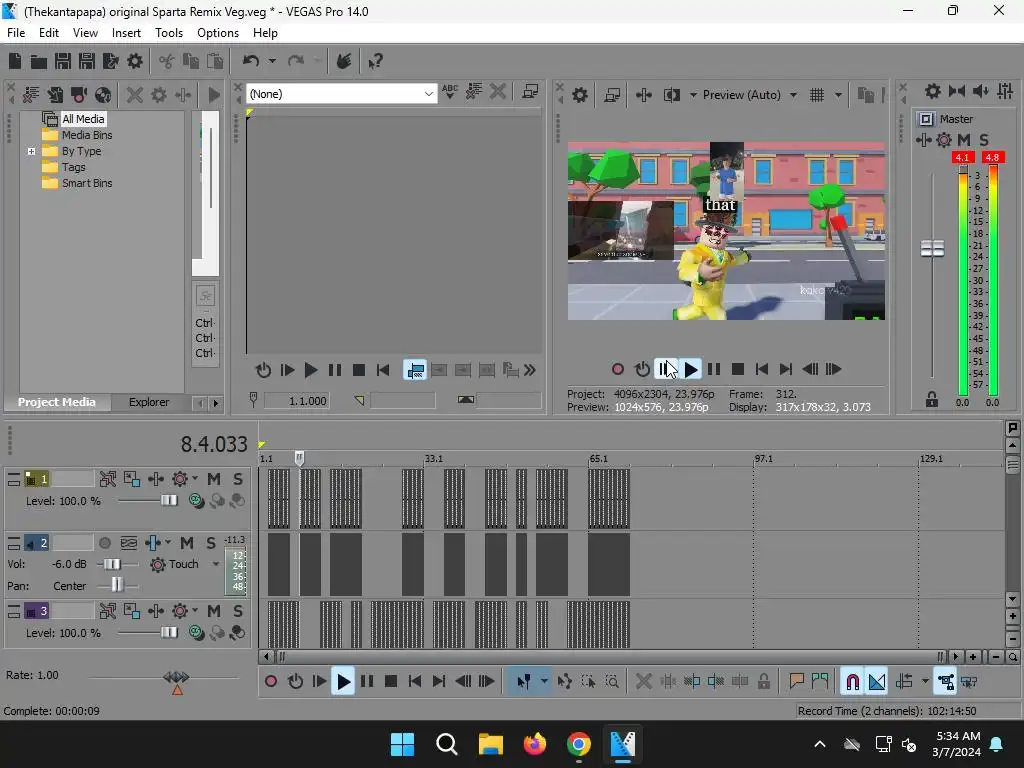Click the Delete X icon in timeline toolbar

643,682
